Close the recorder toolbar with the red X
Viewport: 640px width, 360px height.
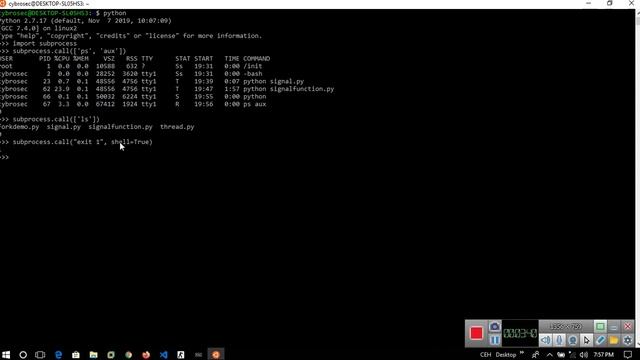click(628, 327)
